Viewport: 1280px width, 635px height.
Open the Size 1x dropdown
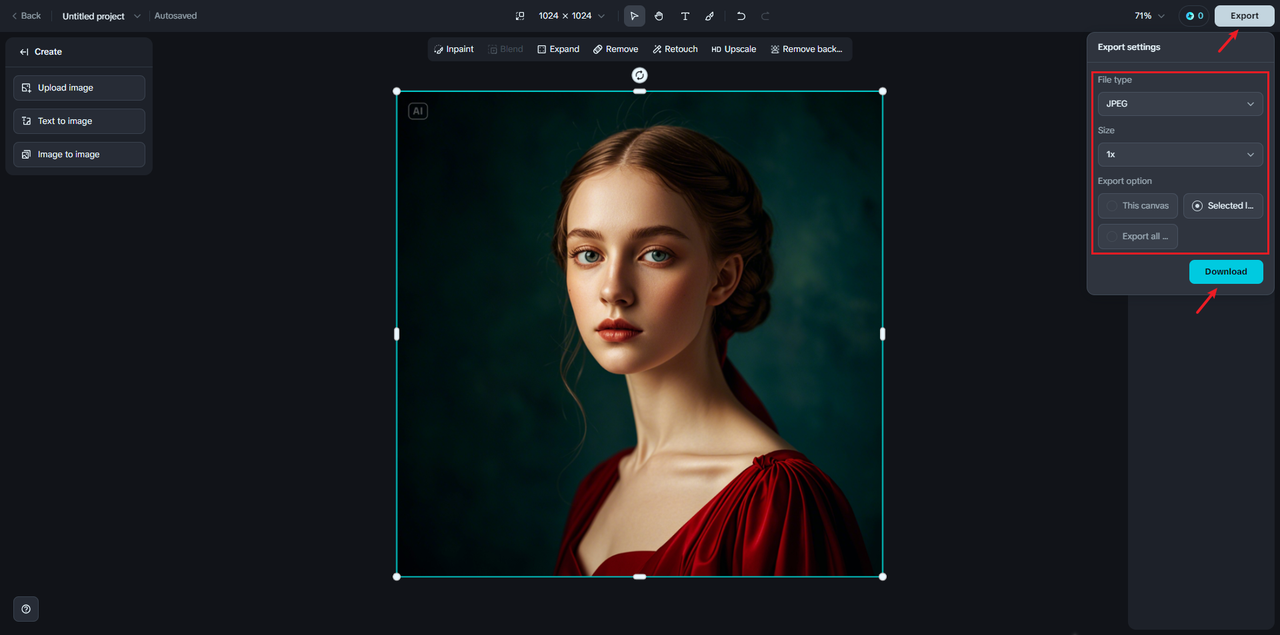click(1180, 155)
